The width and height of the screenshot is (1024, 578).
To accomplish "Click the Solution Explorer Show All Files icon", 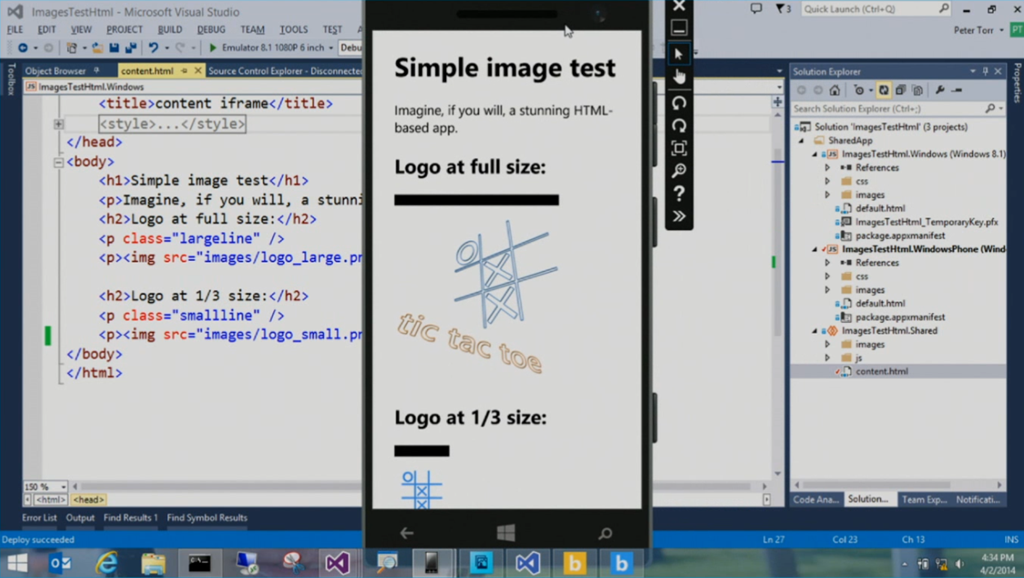I will [x=918, y=90].
